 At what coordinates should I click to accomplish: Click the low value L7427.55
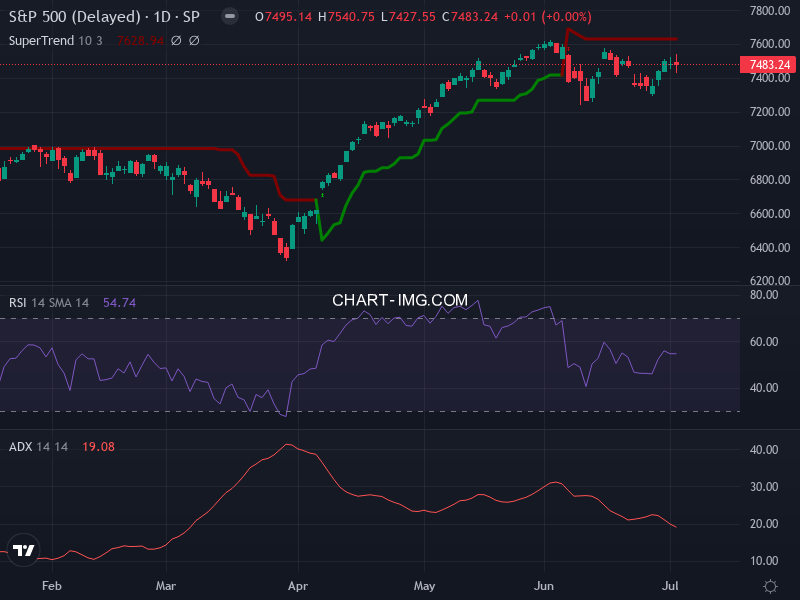408,17
